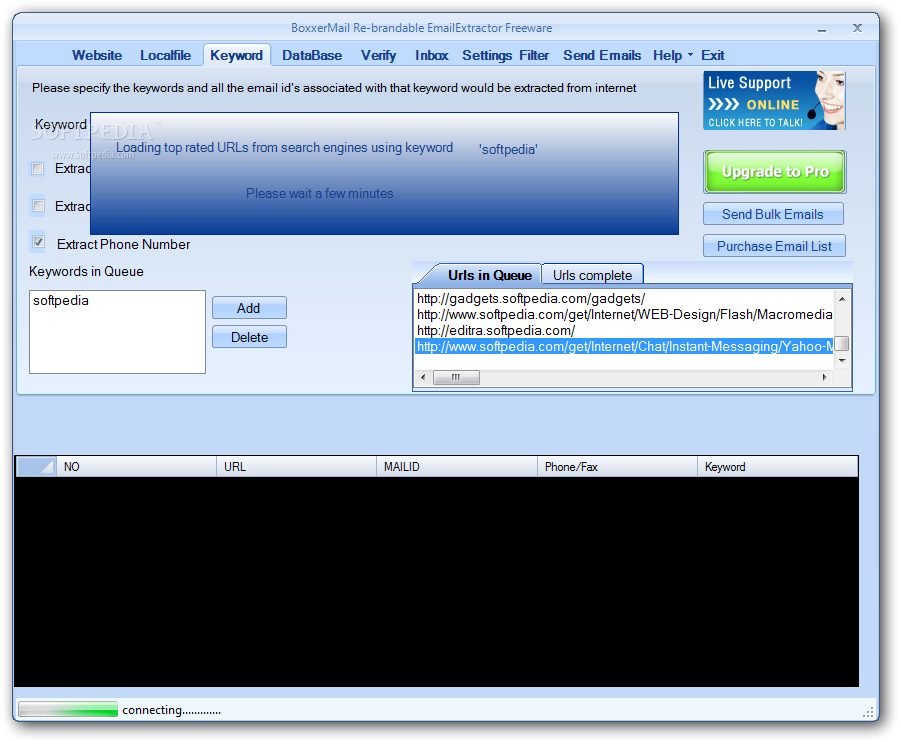The image size is (900, 742).
Task: Click the Upgrade to Pro button
Action: pos(775,172)
